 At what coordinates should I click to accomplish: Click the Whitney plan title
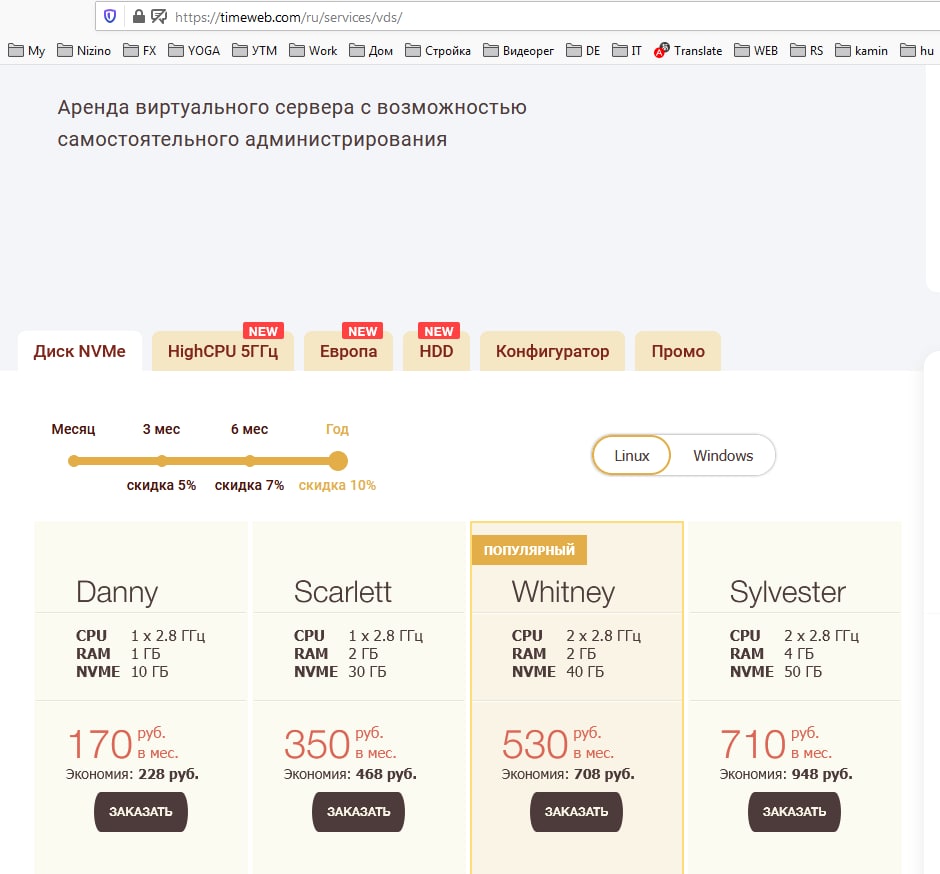pyautogui.click(x=563, y=593)
